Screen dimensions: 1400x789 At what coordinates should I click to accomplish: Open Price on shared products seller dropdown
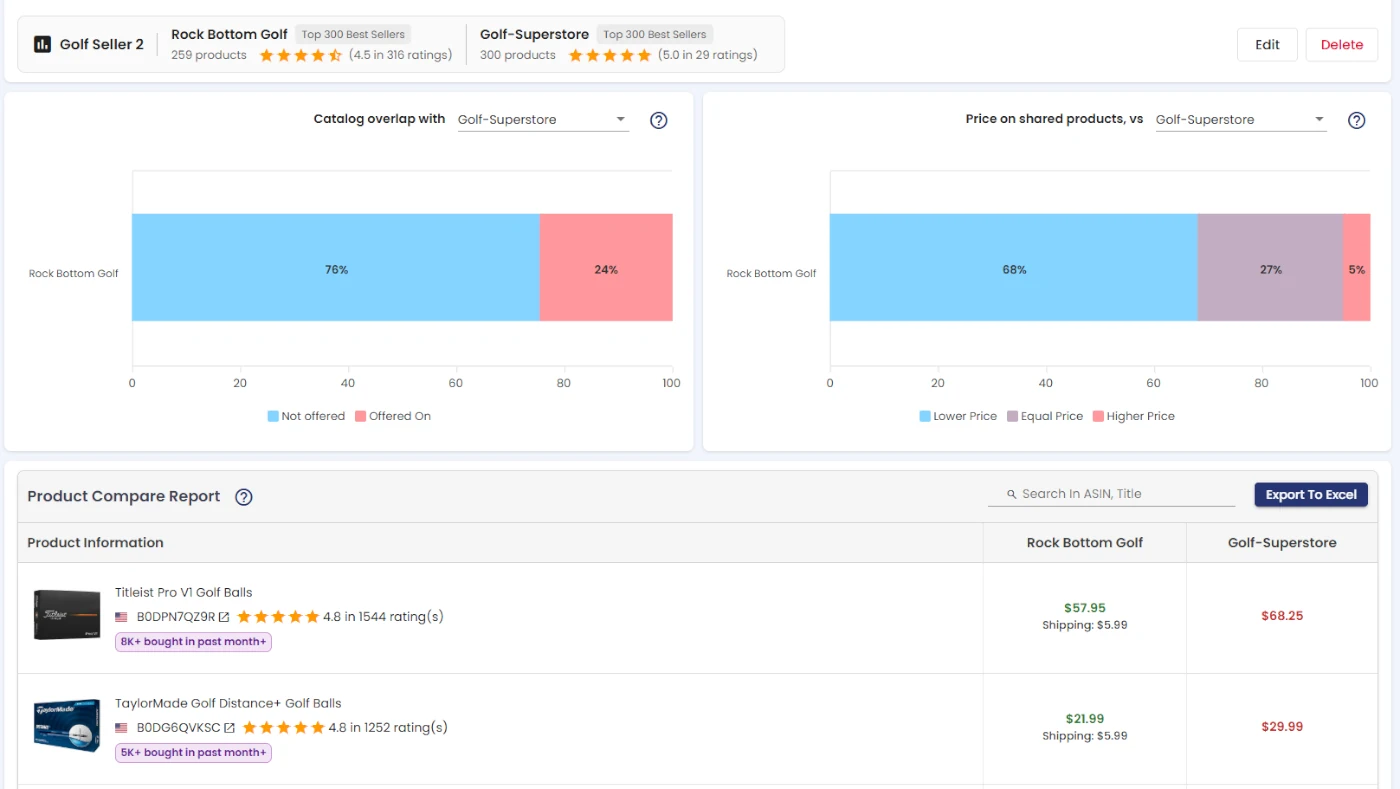[x=1241, y=120]
